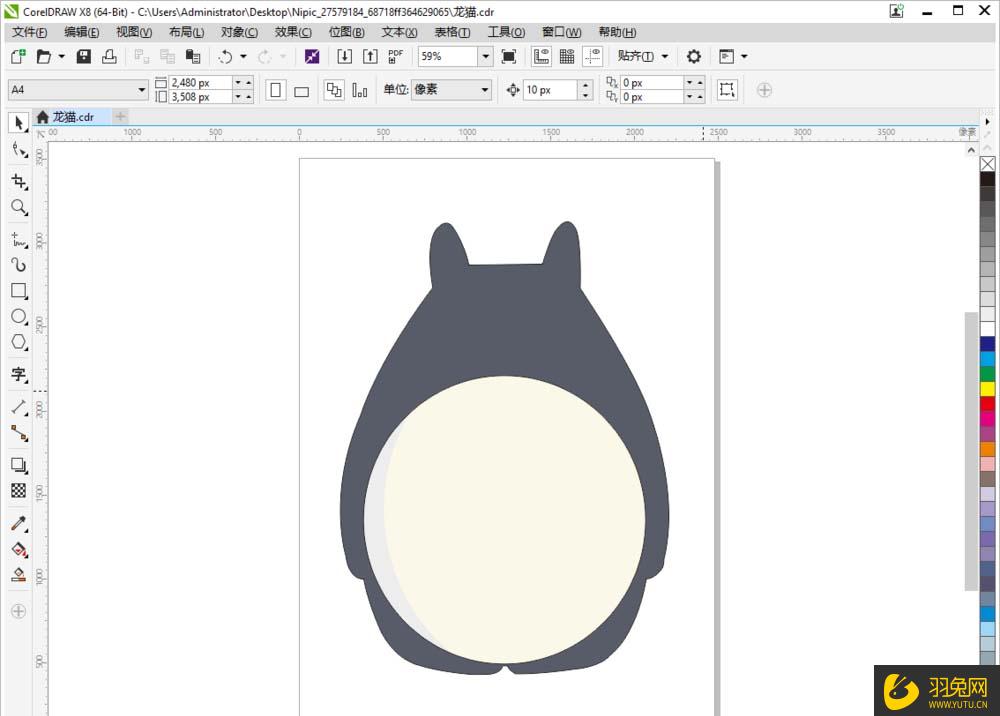Select the Color Eyedropper tool
Viewport: 1000px width, 716px height.
[x=19, y=523]
